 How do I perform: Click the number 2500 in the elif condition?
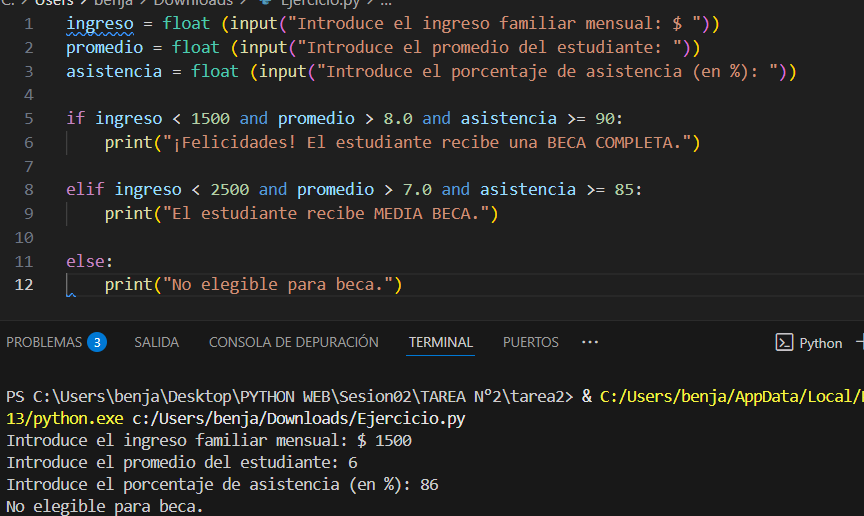pos(229,190)
